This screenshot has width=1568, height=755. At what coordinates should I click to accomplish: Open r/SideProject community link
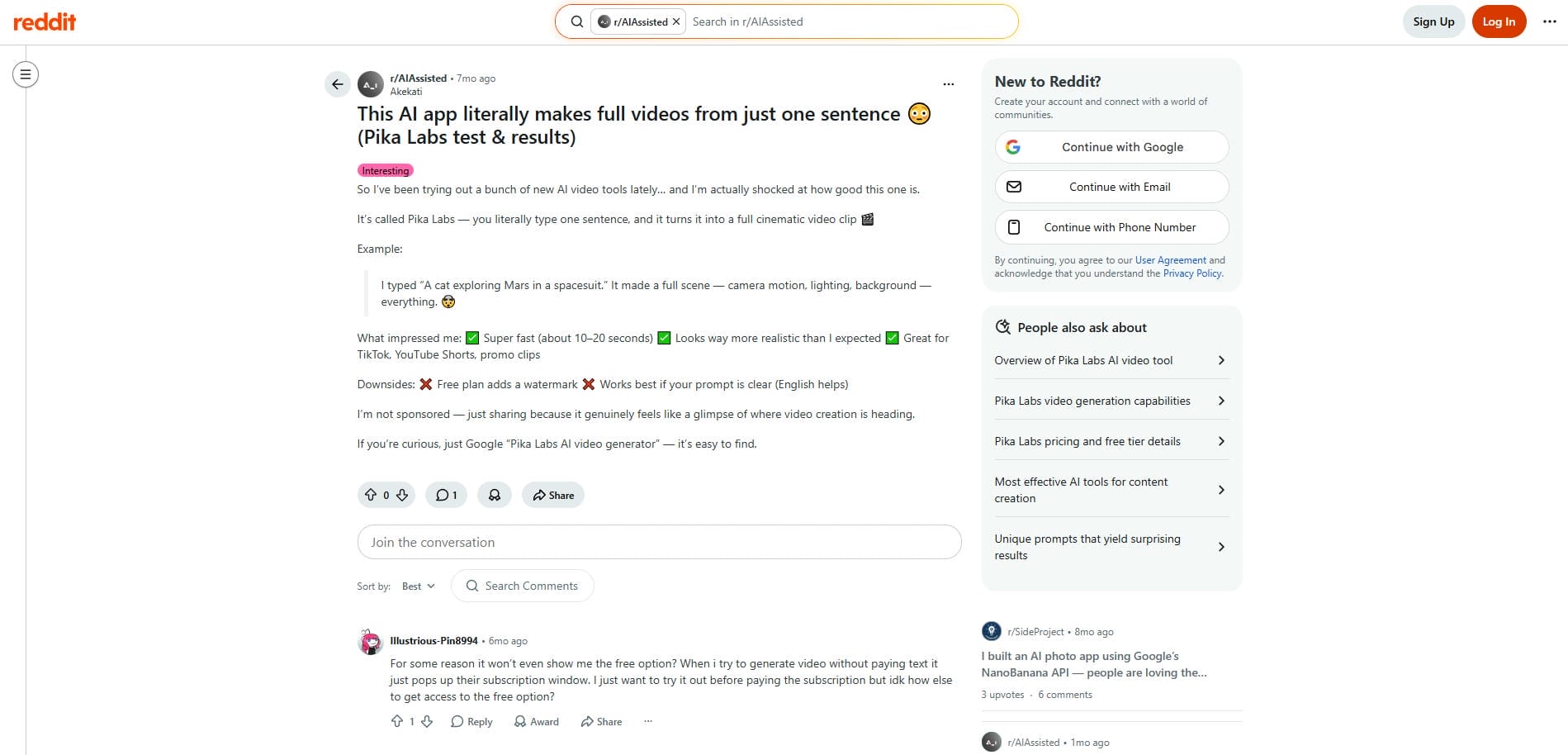coord(1035,632)
